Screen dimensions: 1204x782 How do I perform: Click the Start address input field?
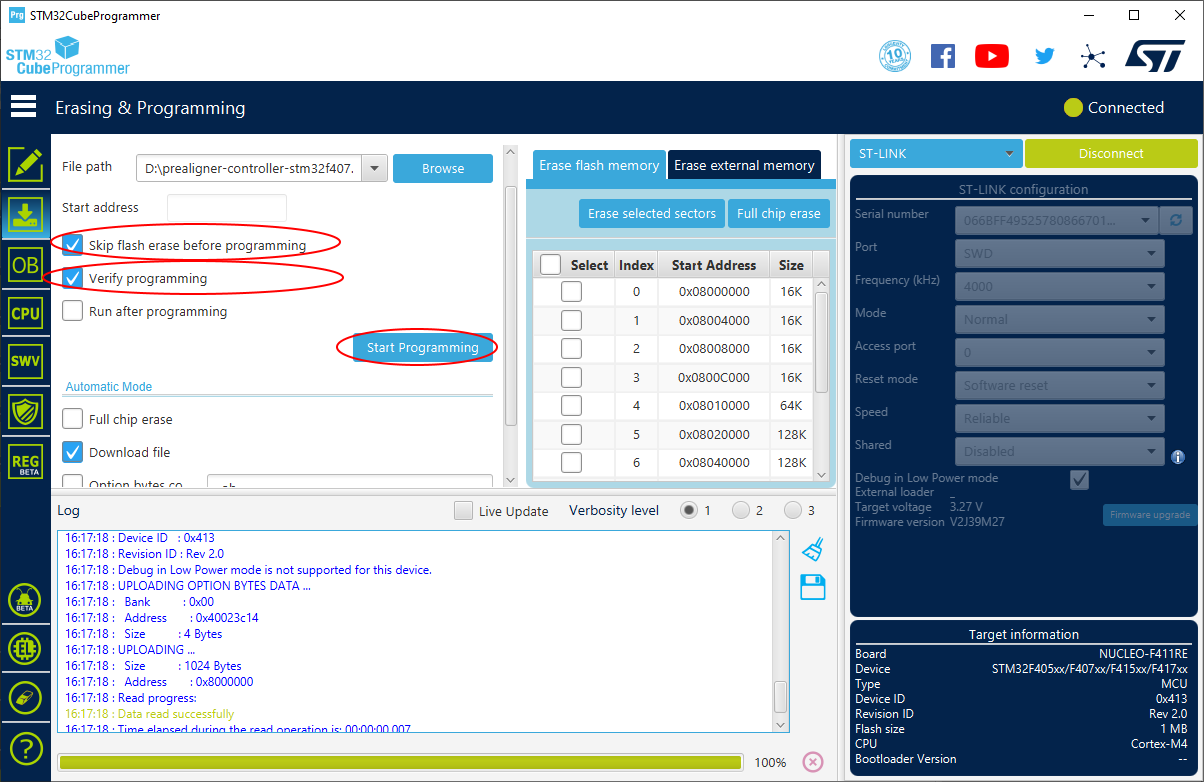[227, 208]
